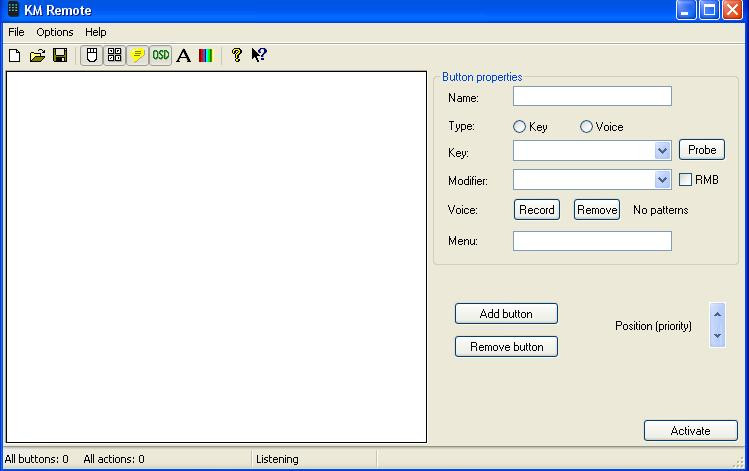Image resolution: width=749 pixels, height=471 pixels.
Task: Focus the Name input field
Action: tap(592, 96)
